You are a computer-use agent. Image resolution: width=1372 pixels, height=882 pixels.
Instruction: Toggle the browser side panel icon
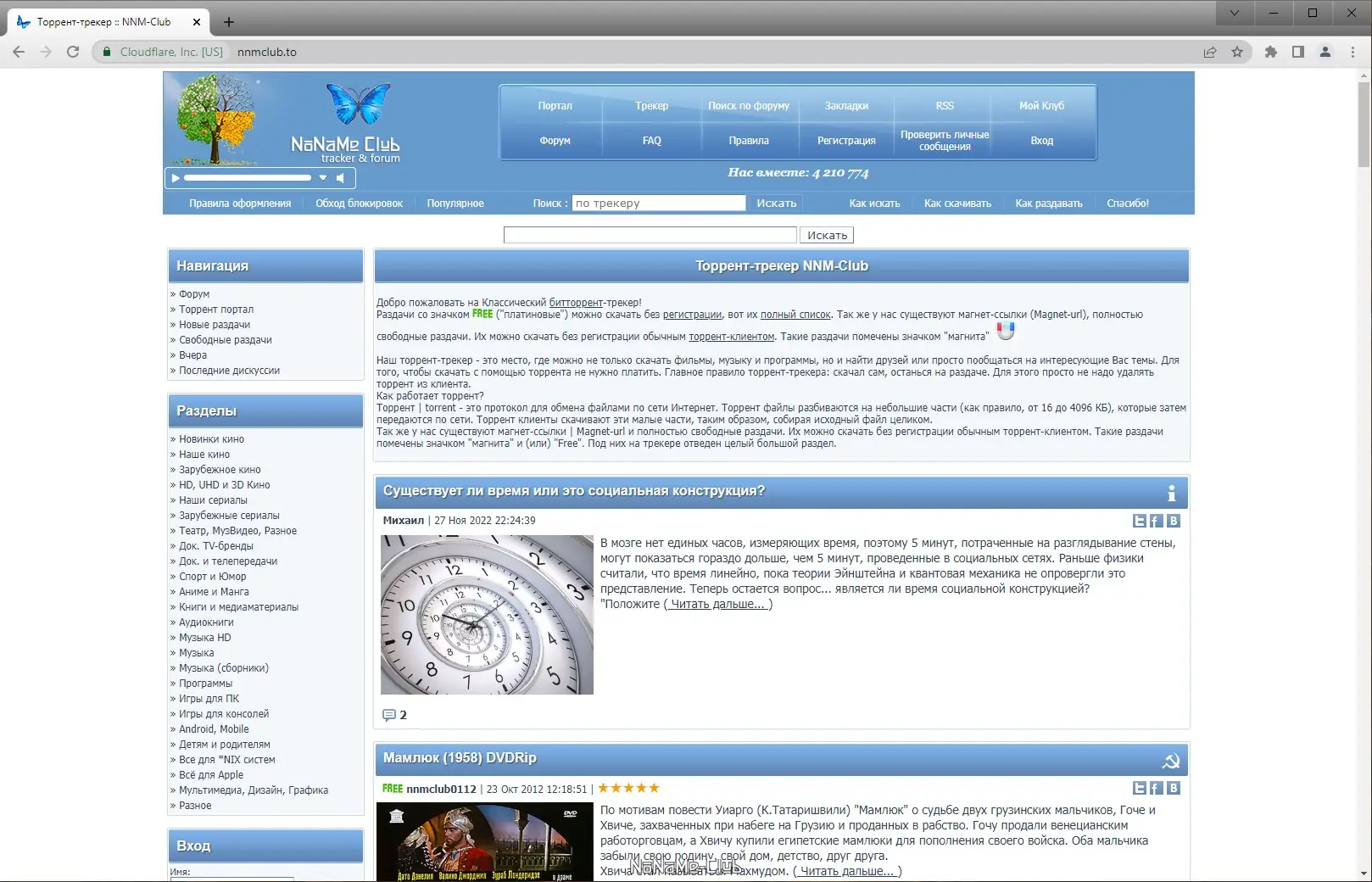(x=1297, y=52)
